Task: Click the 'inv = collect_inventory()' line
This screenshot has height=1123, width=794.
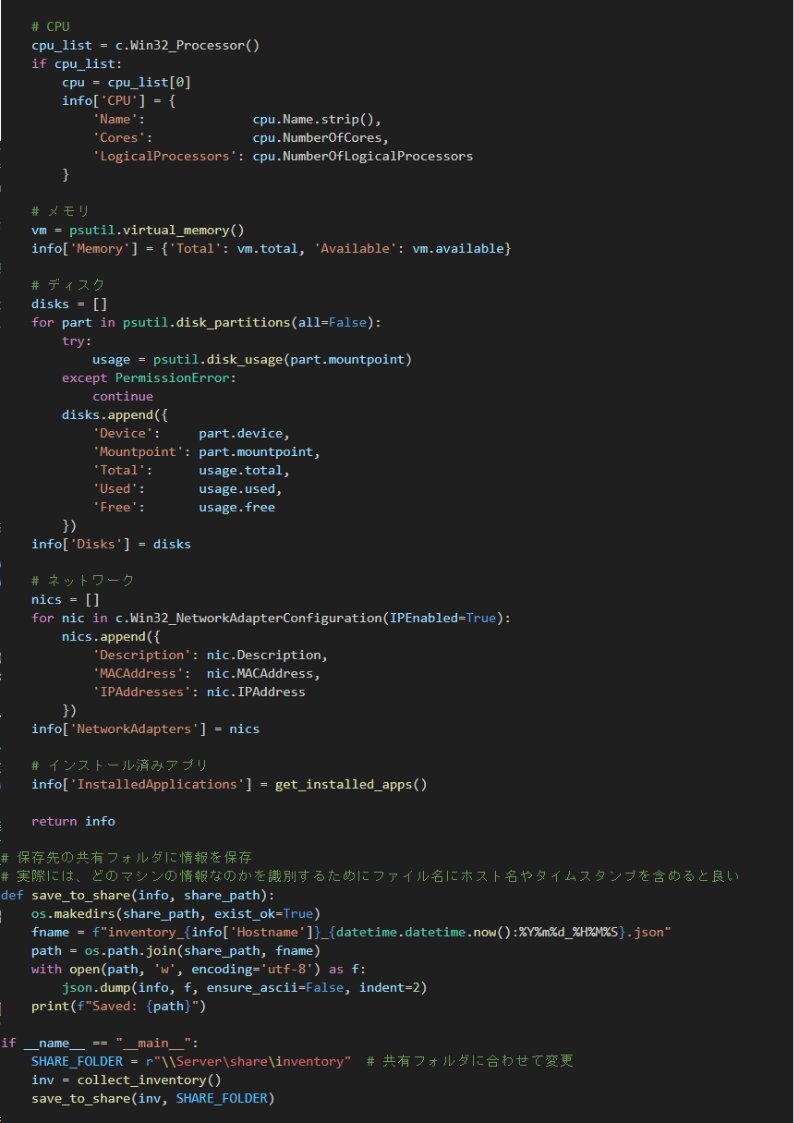Action: pyautogui.click(x=126, y=1080)
